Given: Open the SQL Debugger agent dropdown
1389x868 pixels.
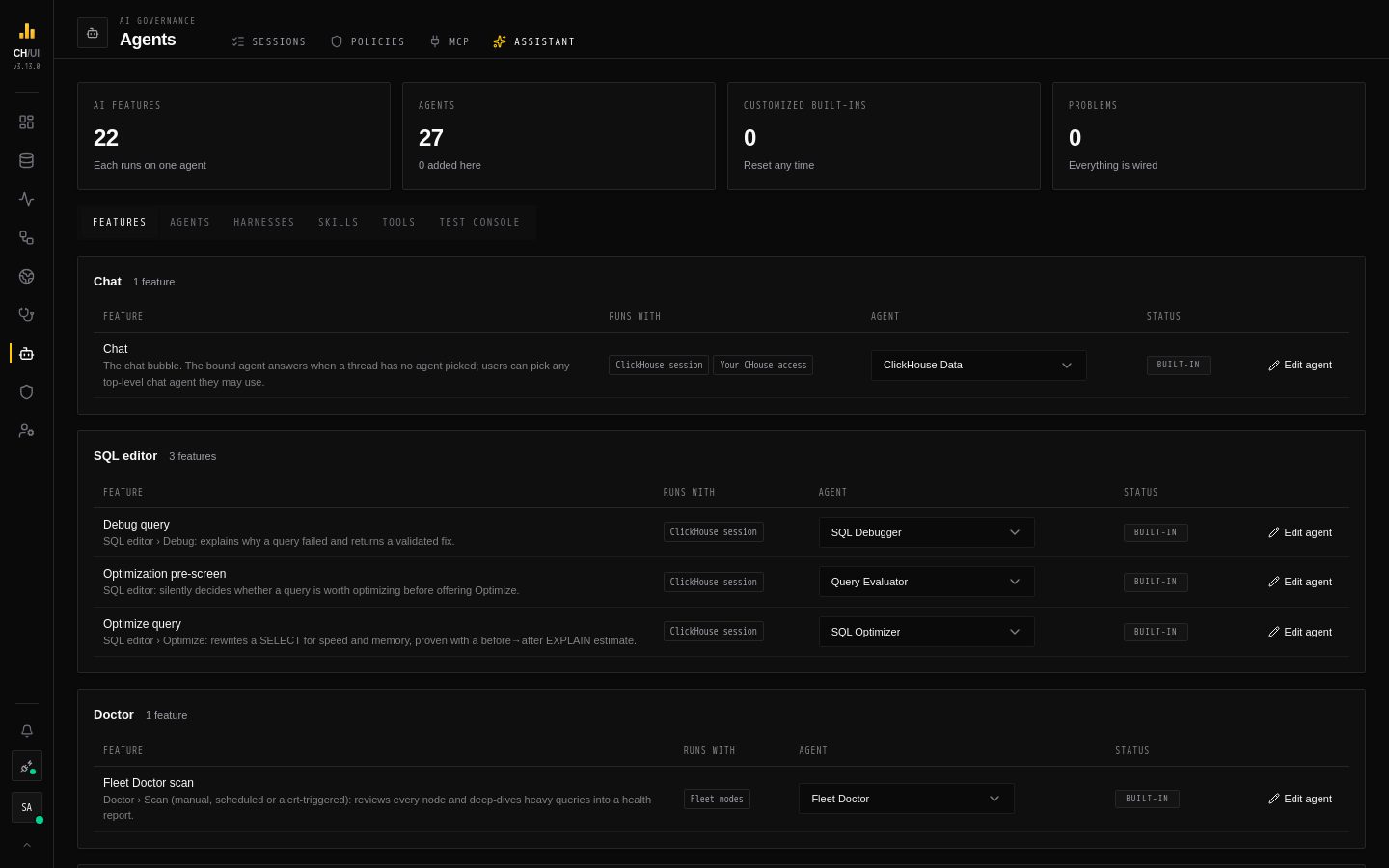Looking at the screenshot, I should (927, 532).
